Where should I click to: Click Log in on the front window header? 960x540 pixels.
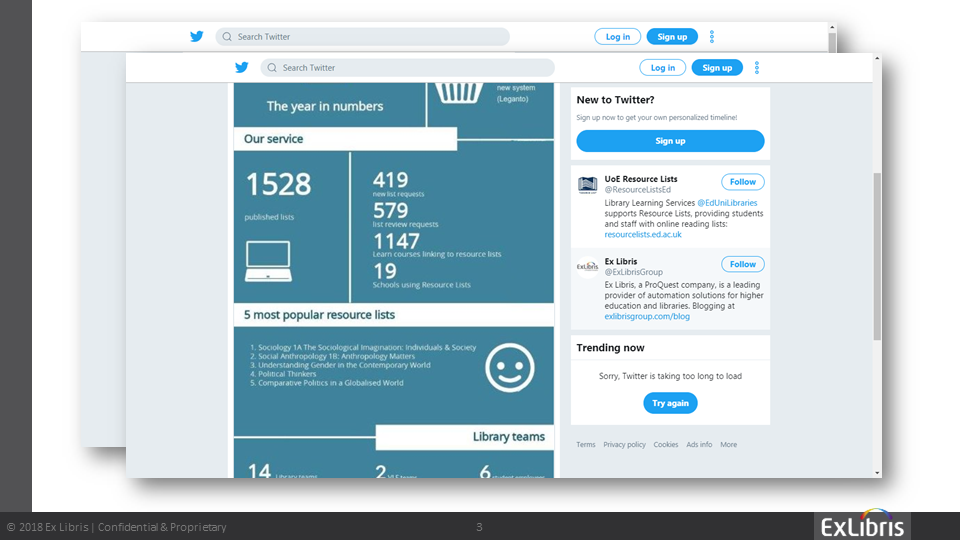click(x=663, y=68)
